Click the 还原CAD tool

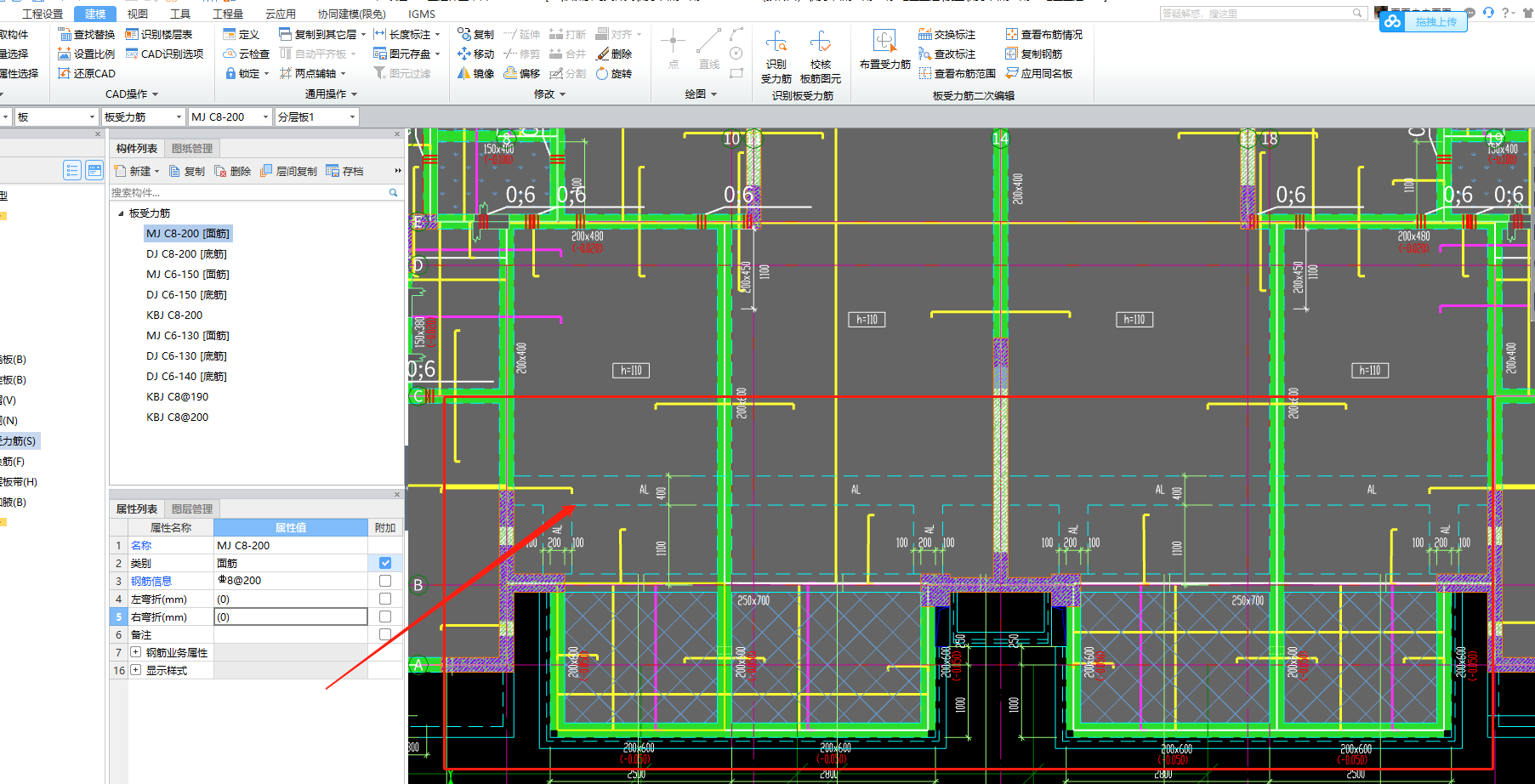(86, 73)
